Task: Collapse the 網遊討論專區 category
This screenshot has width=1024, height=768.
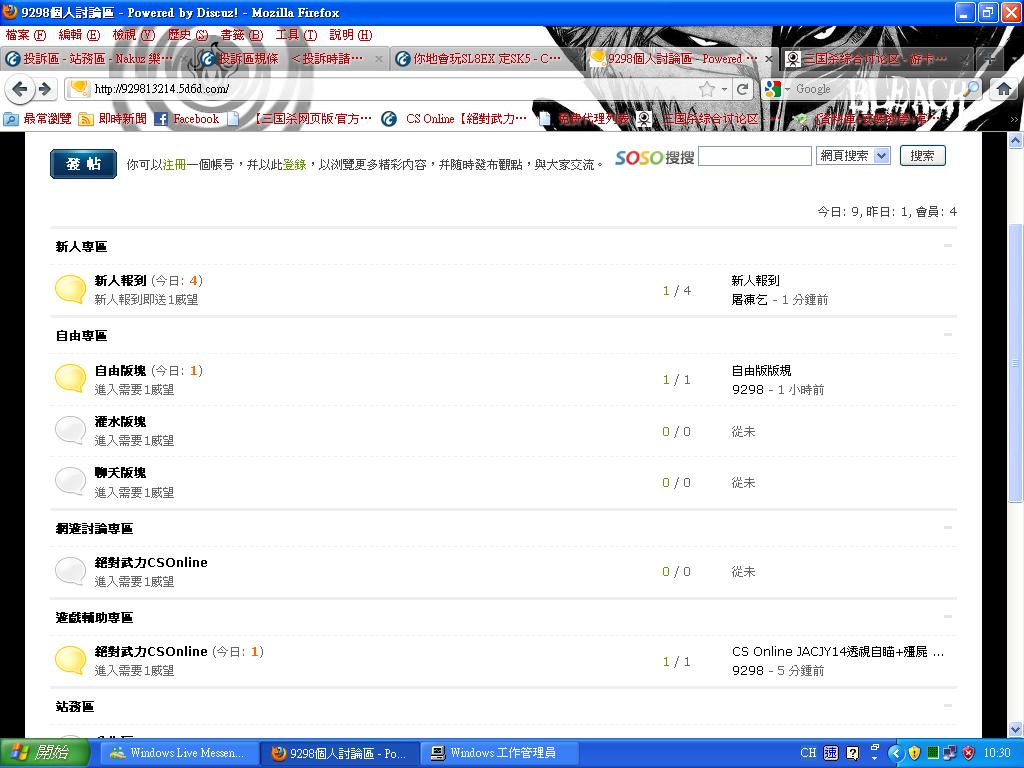Action: pos(947,527)
